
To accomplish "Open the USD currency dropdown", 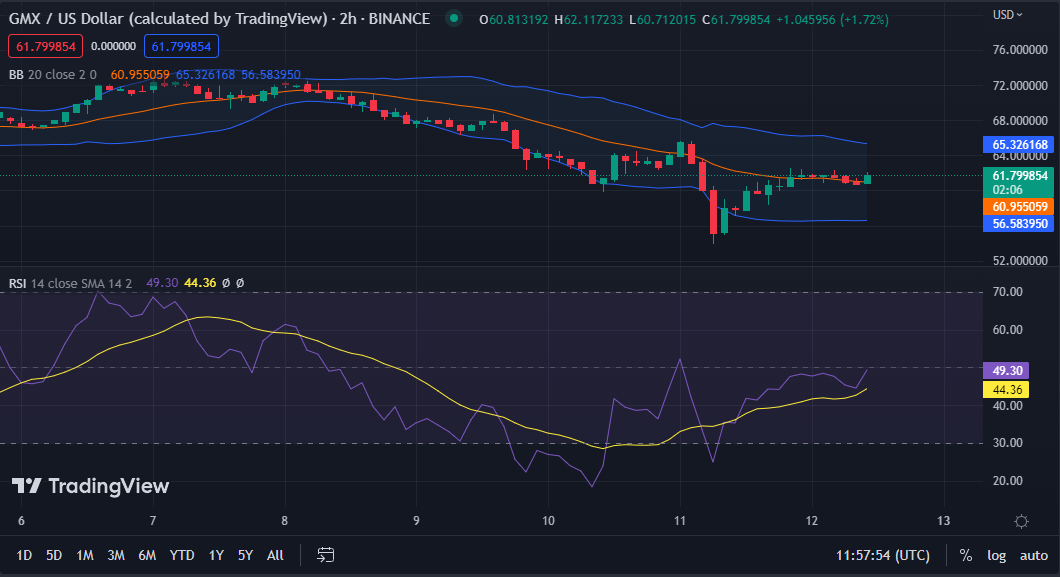I will (1007, 14).
